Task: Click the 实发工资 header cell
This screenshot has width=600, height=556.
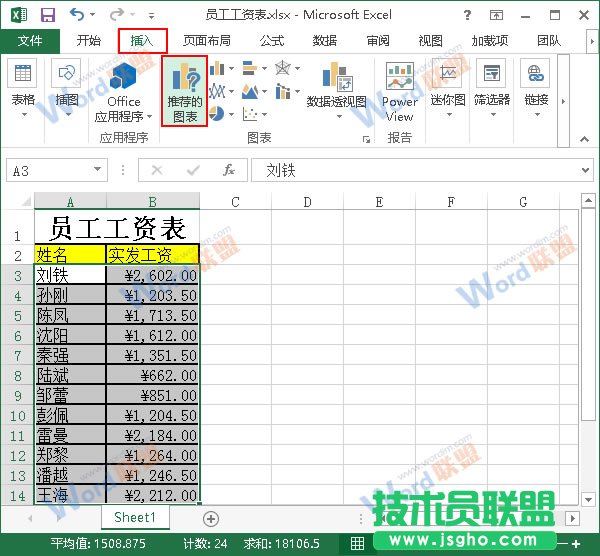Action: (x=153, y=254)
